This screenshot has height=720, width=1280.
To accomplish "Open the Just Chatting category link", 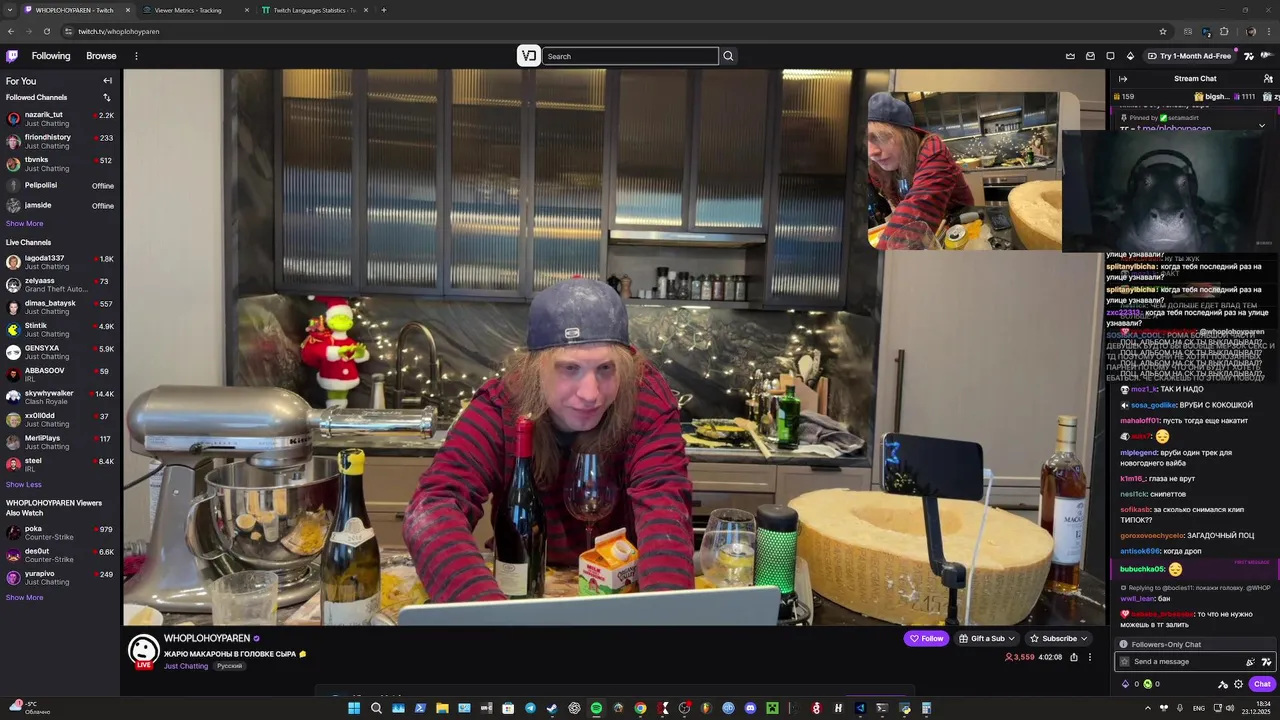I will (x=186, y=666).
